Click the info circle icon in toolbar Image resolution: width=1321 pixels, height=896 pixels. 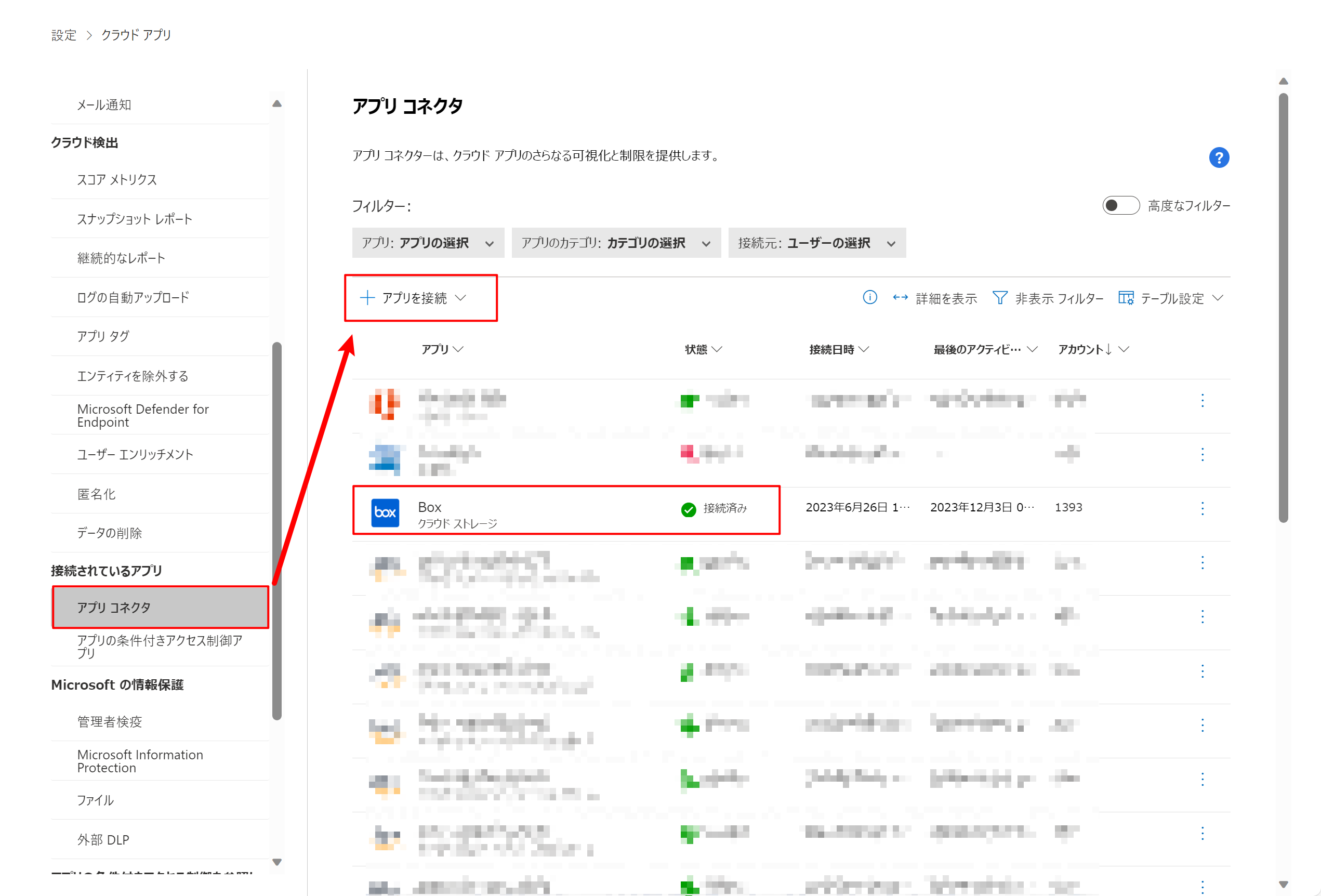pyautogui.click(x=869, y=297)
